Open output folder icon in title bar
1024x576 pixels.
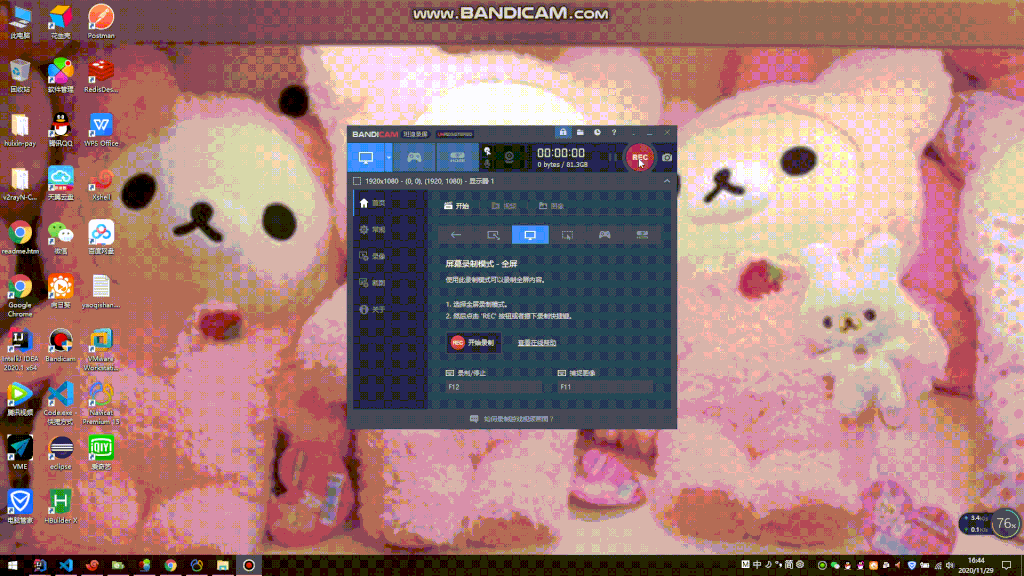(580, 133)
